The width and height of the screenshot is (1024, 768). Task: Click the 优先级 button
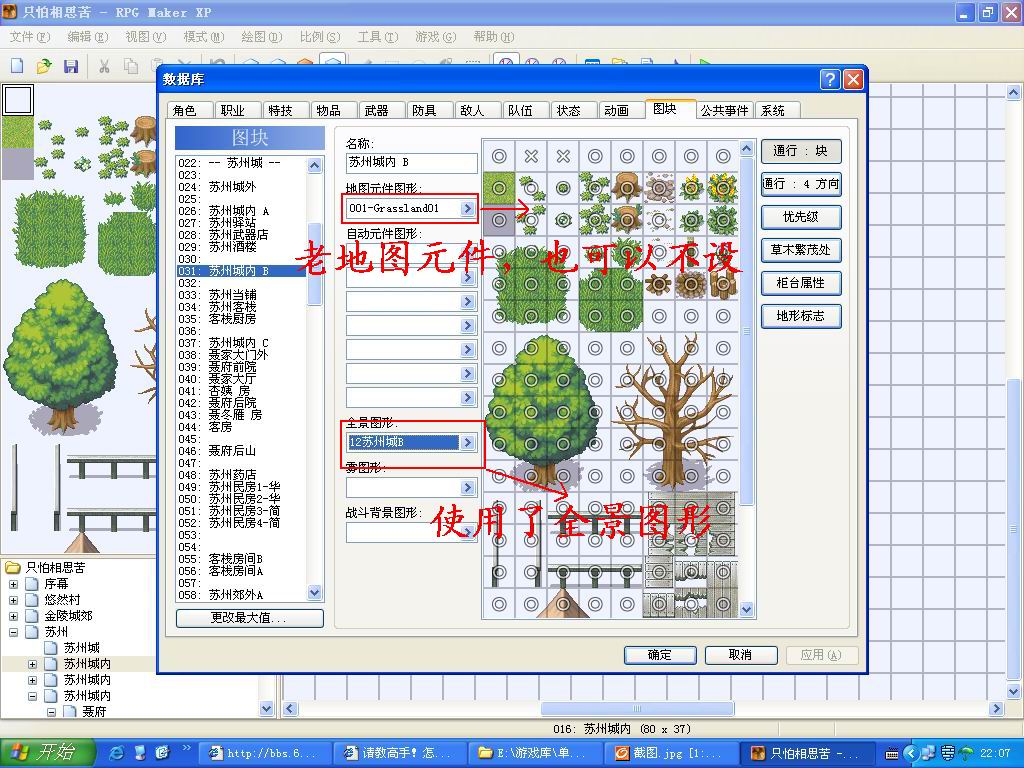click(801, 217)
